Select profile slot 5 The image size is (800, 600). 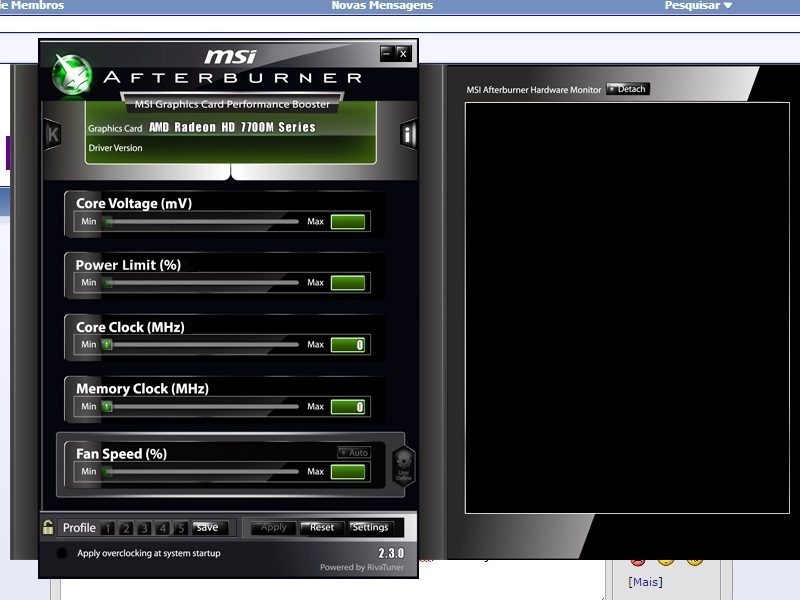(x=181, y=528)
